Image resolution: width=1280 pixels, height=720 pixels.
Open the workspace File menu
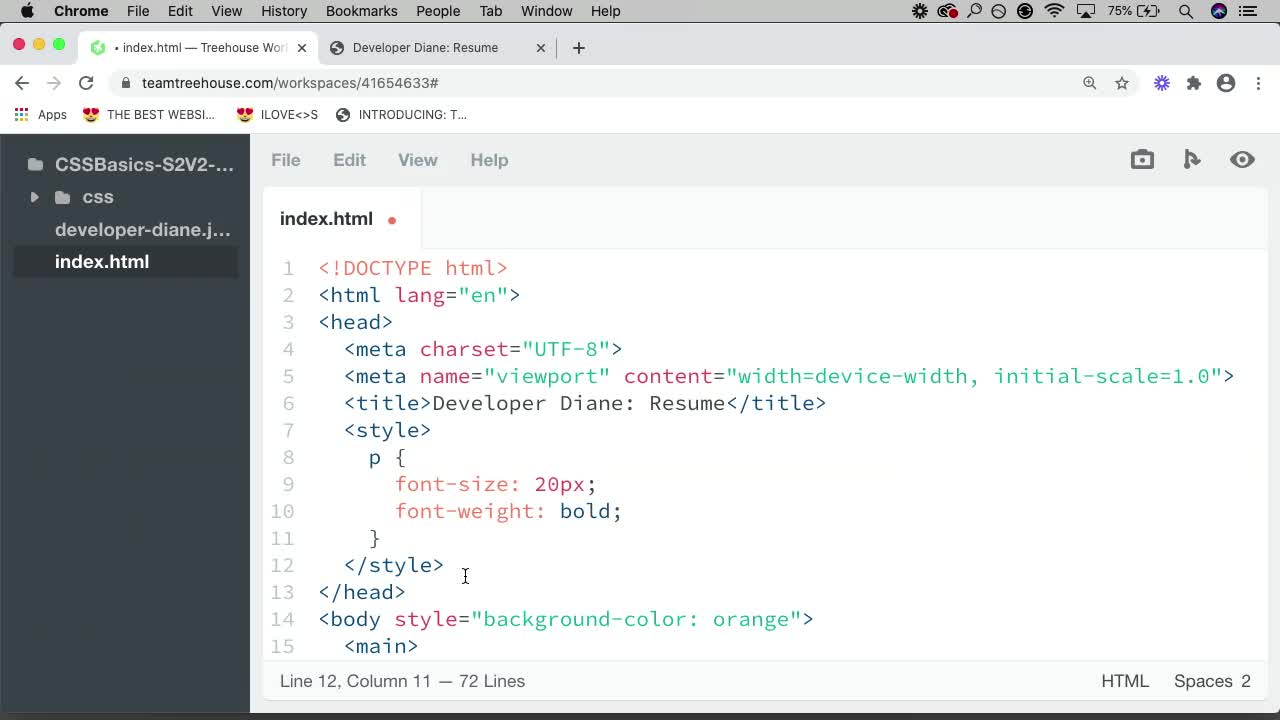tap(286, 160)
